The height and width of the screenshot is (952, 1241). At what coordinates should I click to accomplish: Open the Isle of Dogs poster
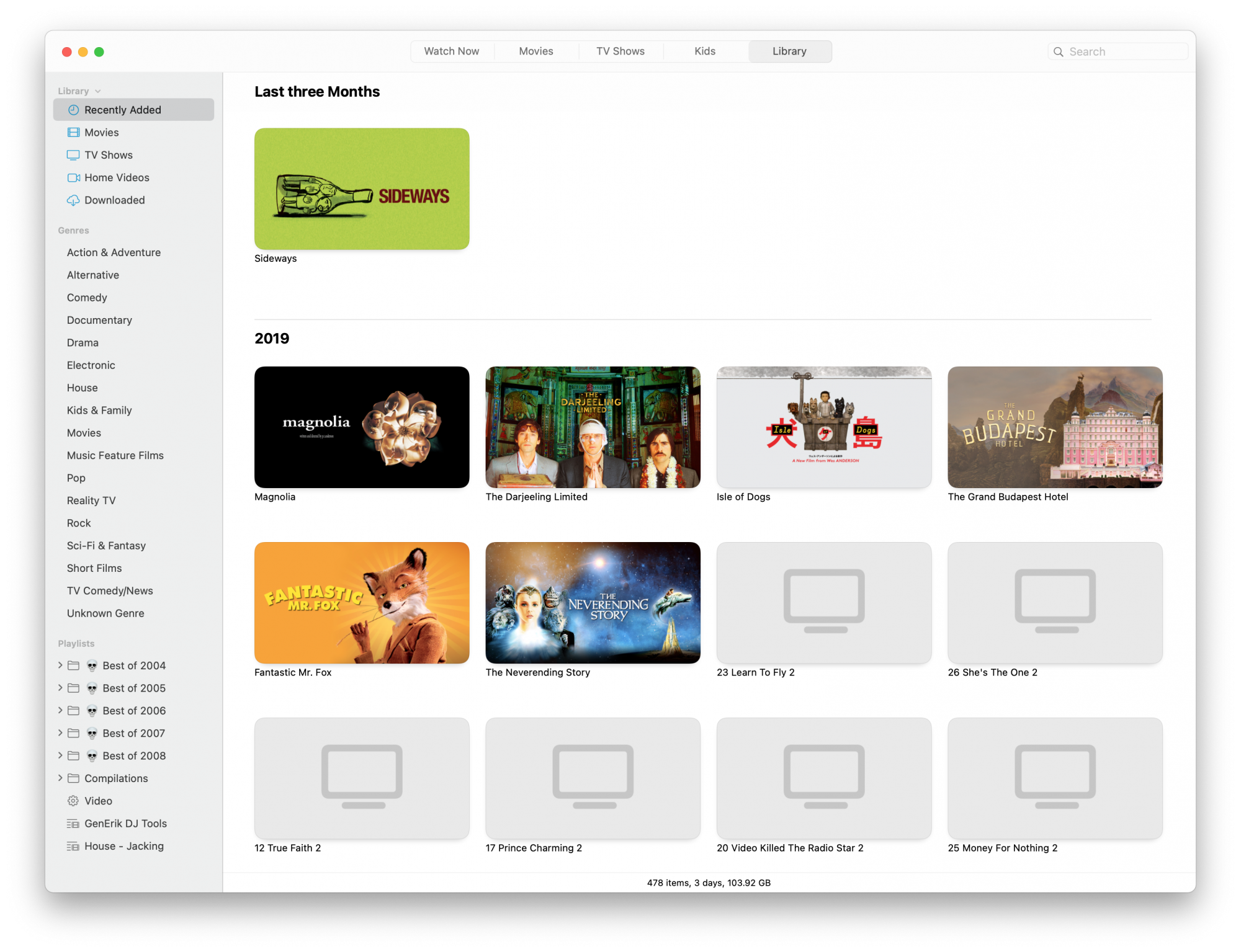click(x=823, y=427)
